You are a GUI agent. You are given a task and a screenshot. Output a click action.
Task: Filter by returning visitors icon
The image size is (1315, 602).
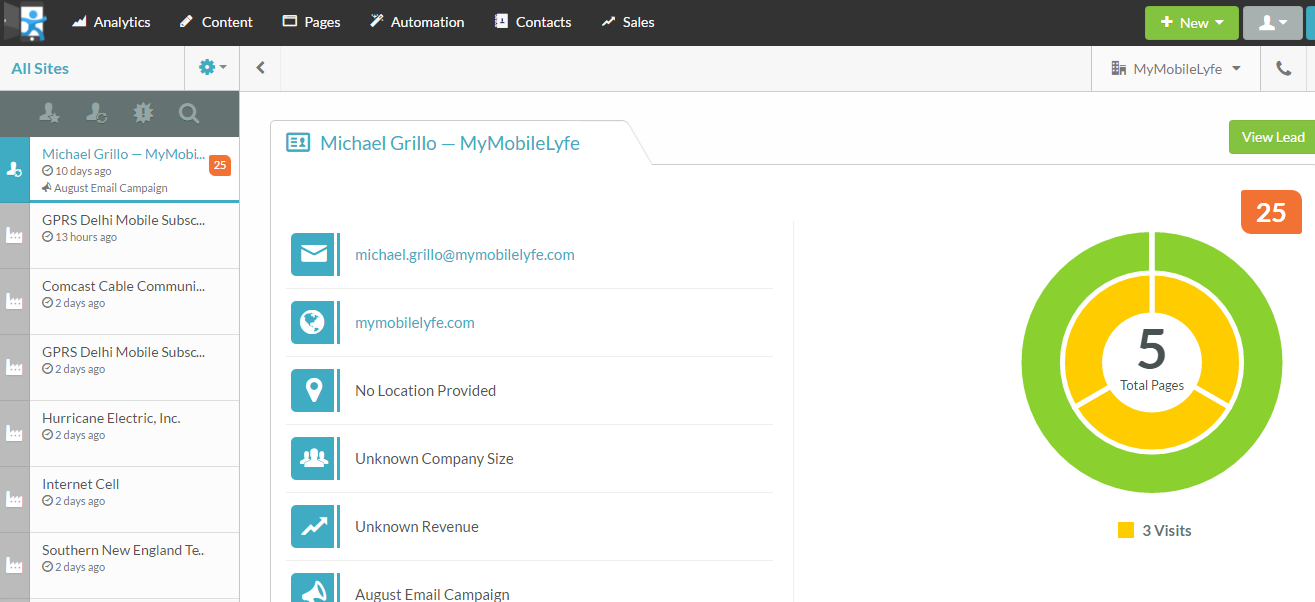point(97,113)
